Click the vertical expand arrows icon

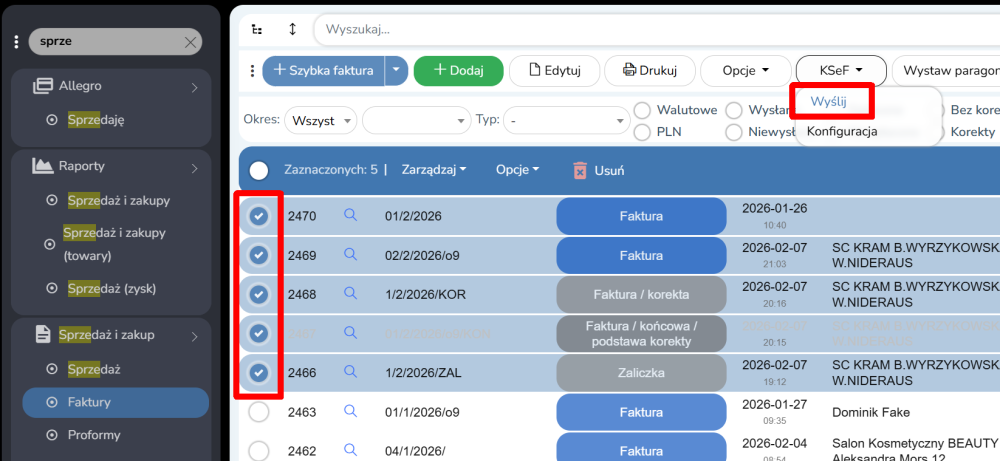[292, 30]
